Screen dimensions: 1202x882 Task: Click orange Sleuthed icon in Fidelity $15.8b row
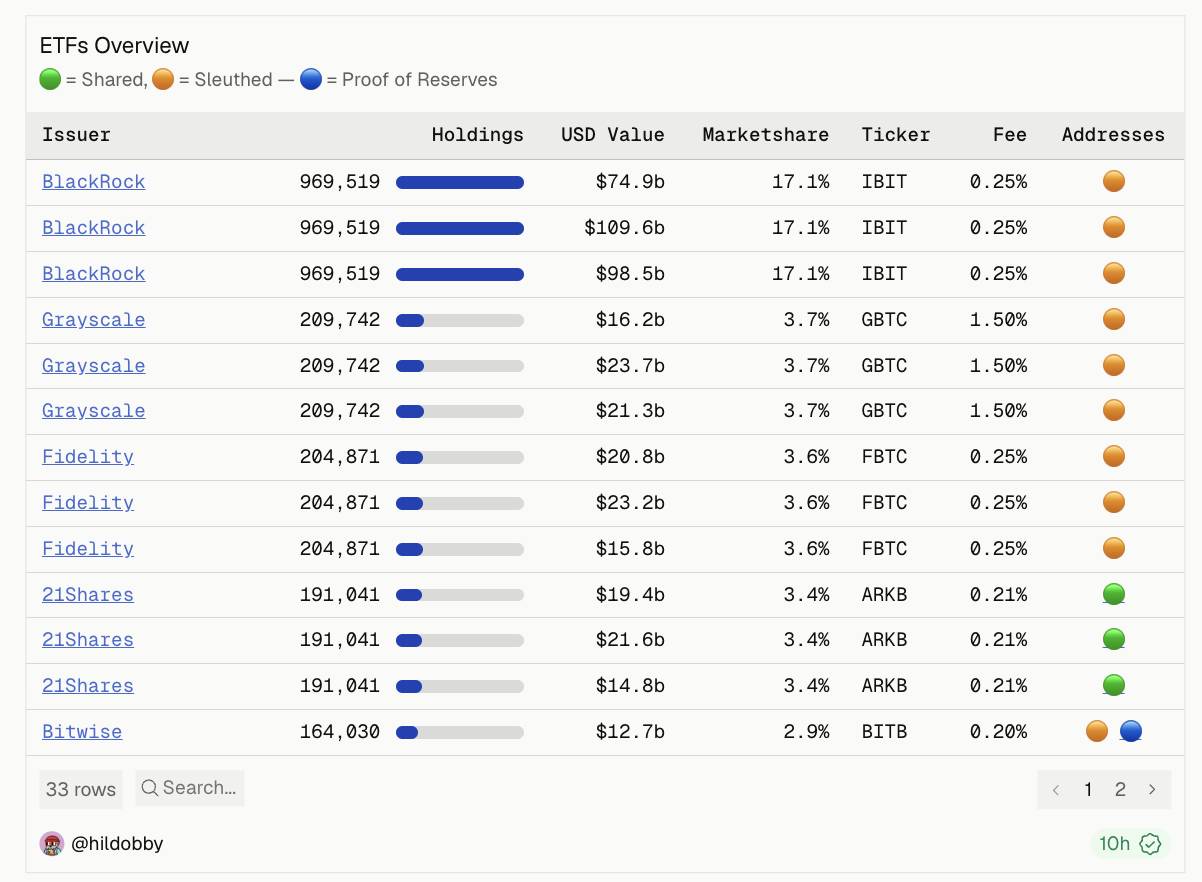click(1113, 548)
